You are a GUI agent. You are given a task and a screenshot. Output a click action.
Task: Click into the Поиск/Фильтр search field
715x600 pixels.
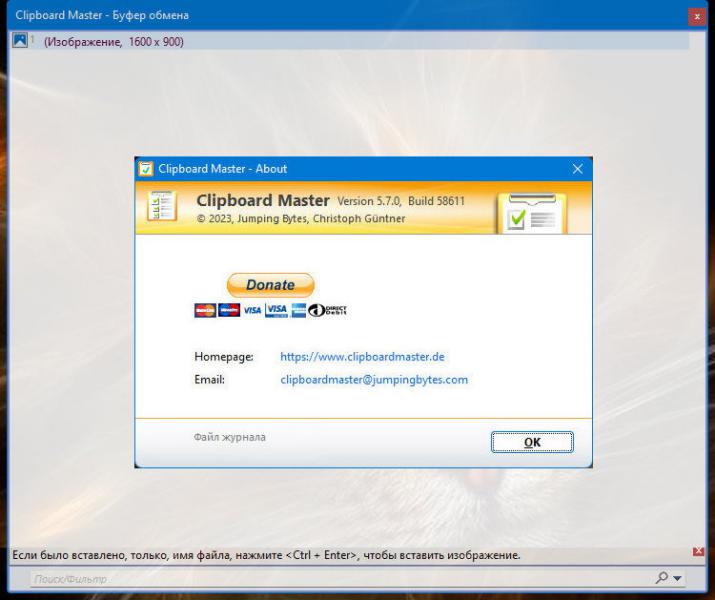coord(342,579)
